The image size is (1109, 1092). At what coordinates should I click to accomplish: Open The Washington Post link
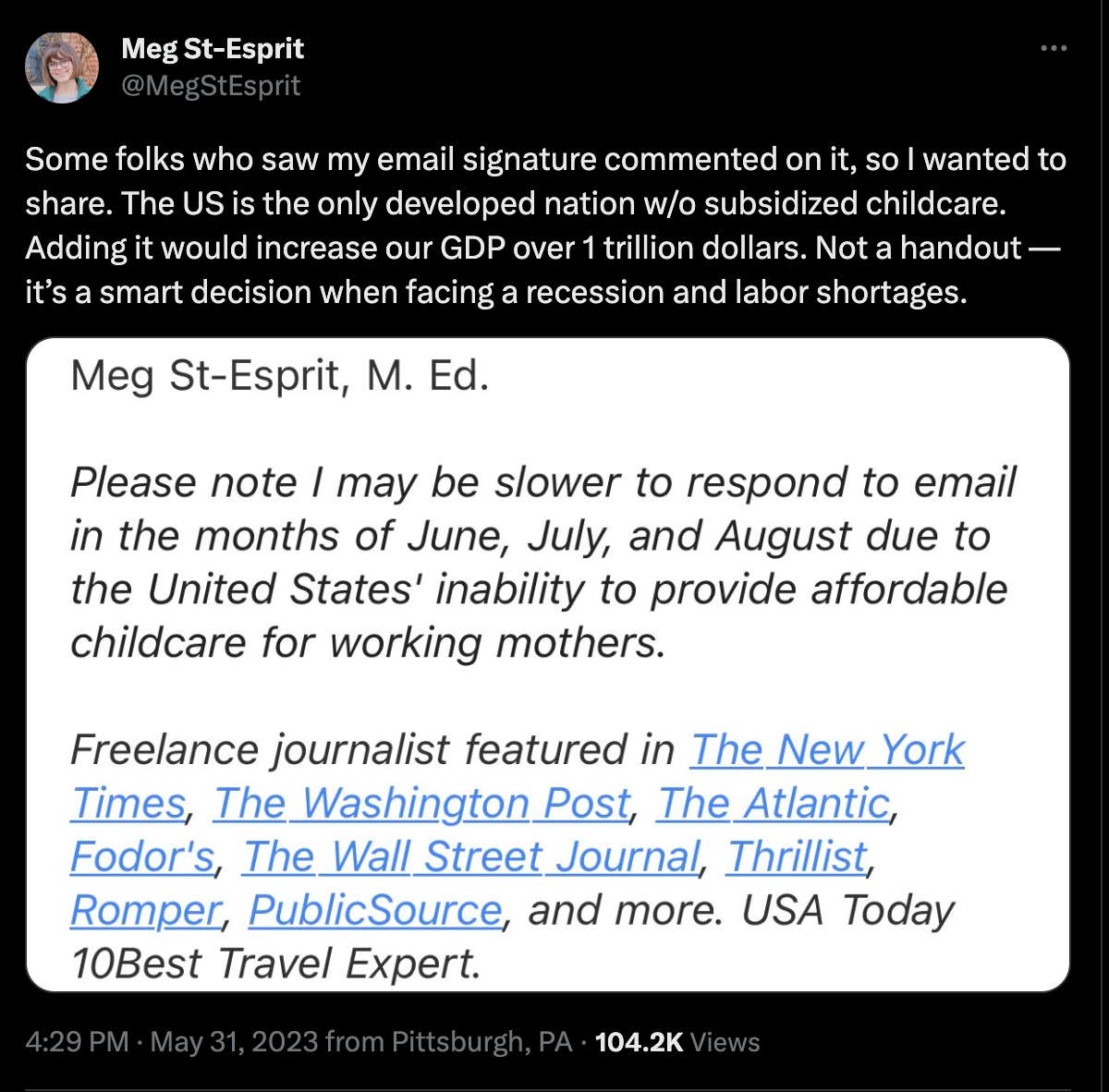pos(420,804)
